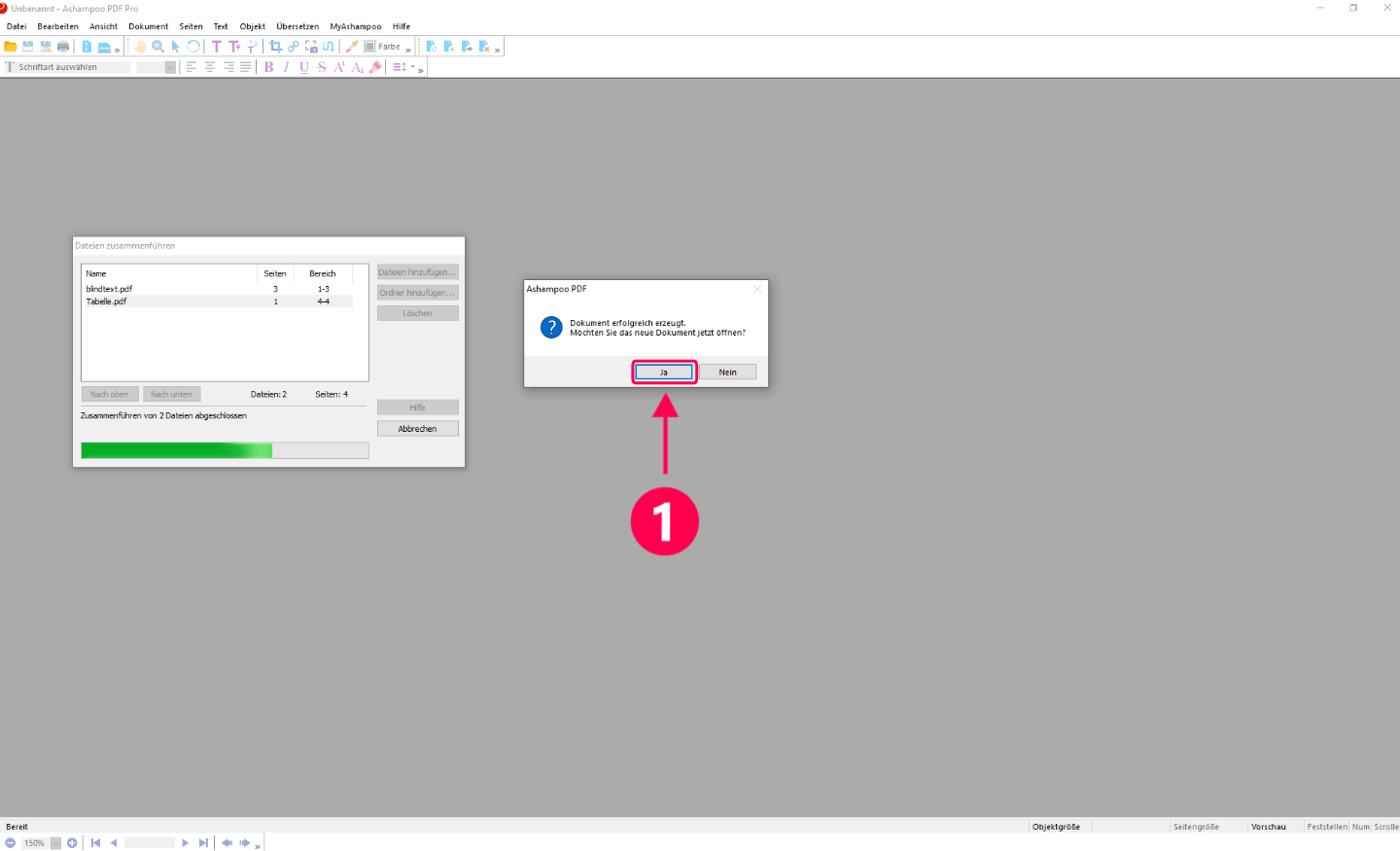Viewport: 1400px width, 851px height.
Task: Go to next page arrow
Action: coord(185,843)
